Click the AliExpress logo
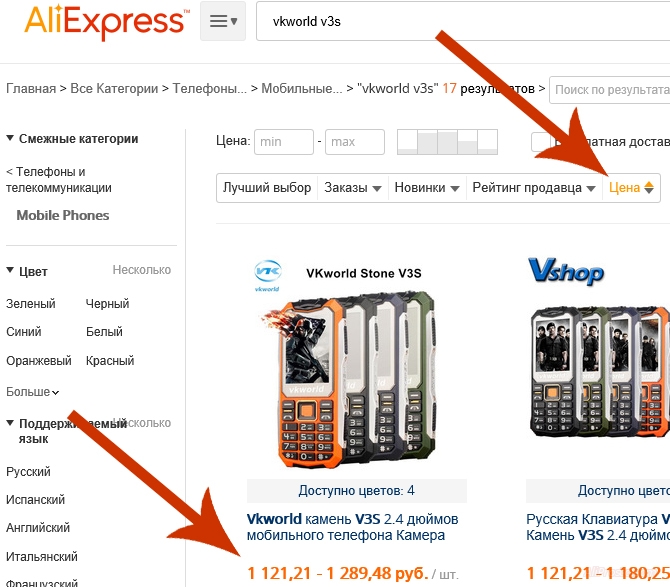The width and height of the screenshot is (670, 587). [x=106, y=21]
